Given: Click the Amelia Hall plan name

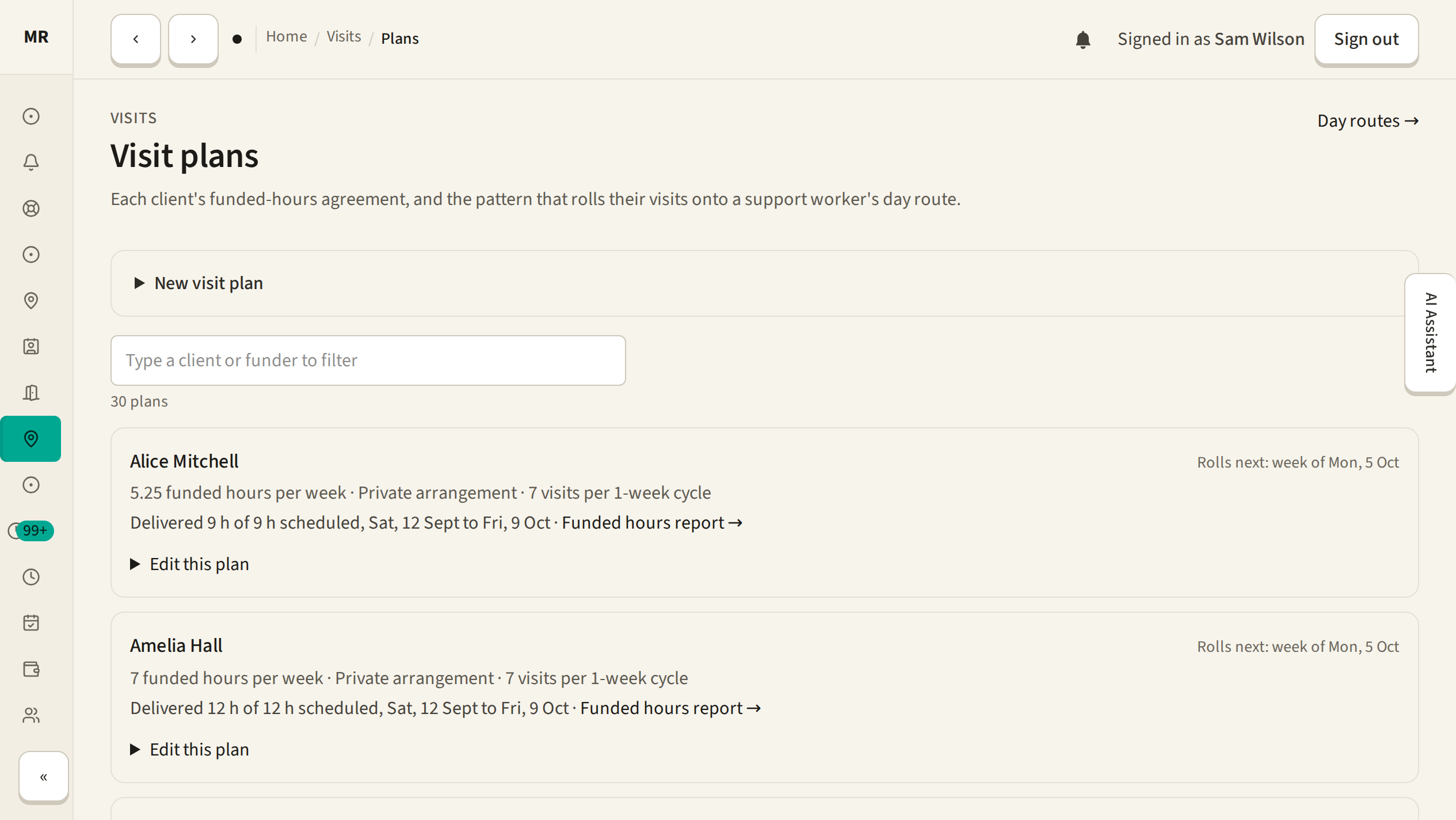Looking at the screenshot, I should (x=176, y=646).
